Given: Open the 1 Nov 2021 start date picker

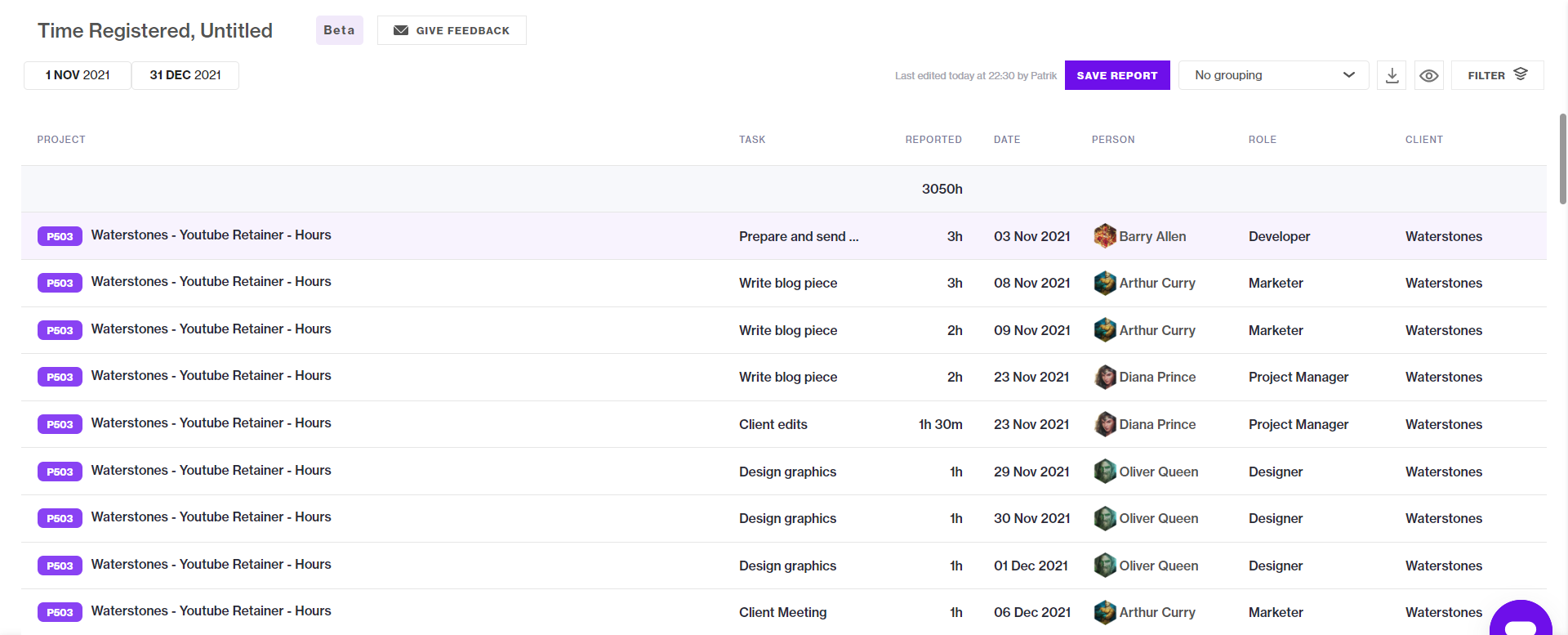Looking at the screenshot, I should click(x=78, y=75).
